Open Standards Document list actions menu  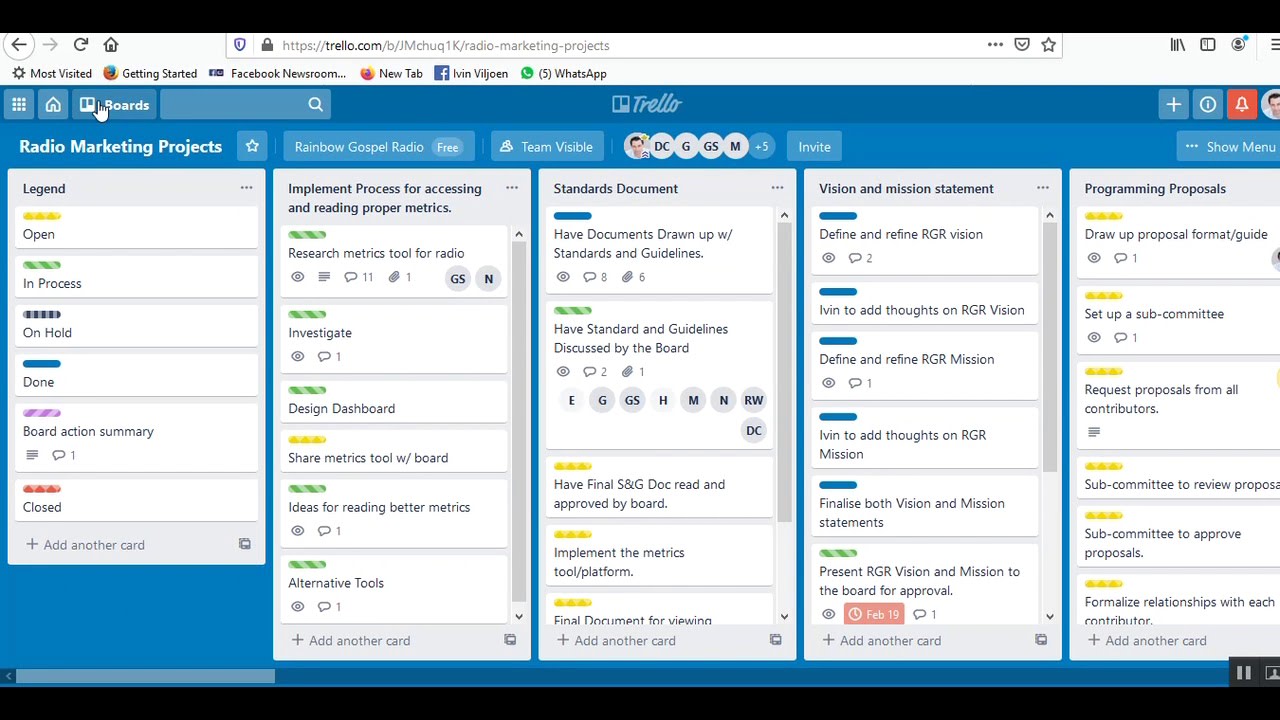(777, 188)
